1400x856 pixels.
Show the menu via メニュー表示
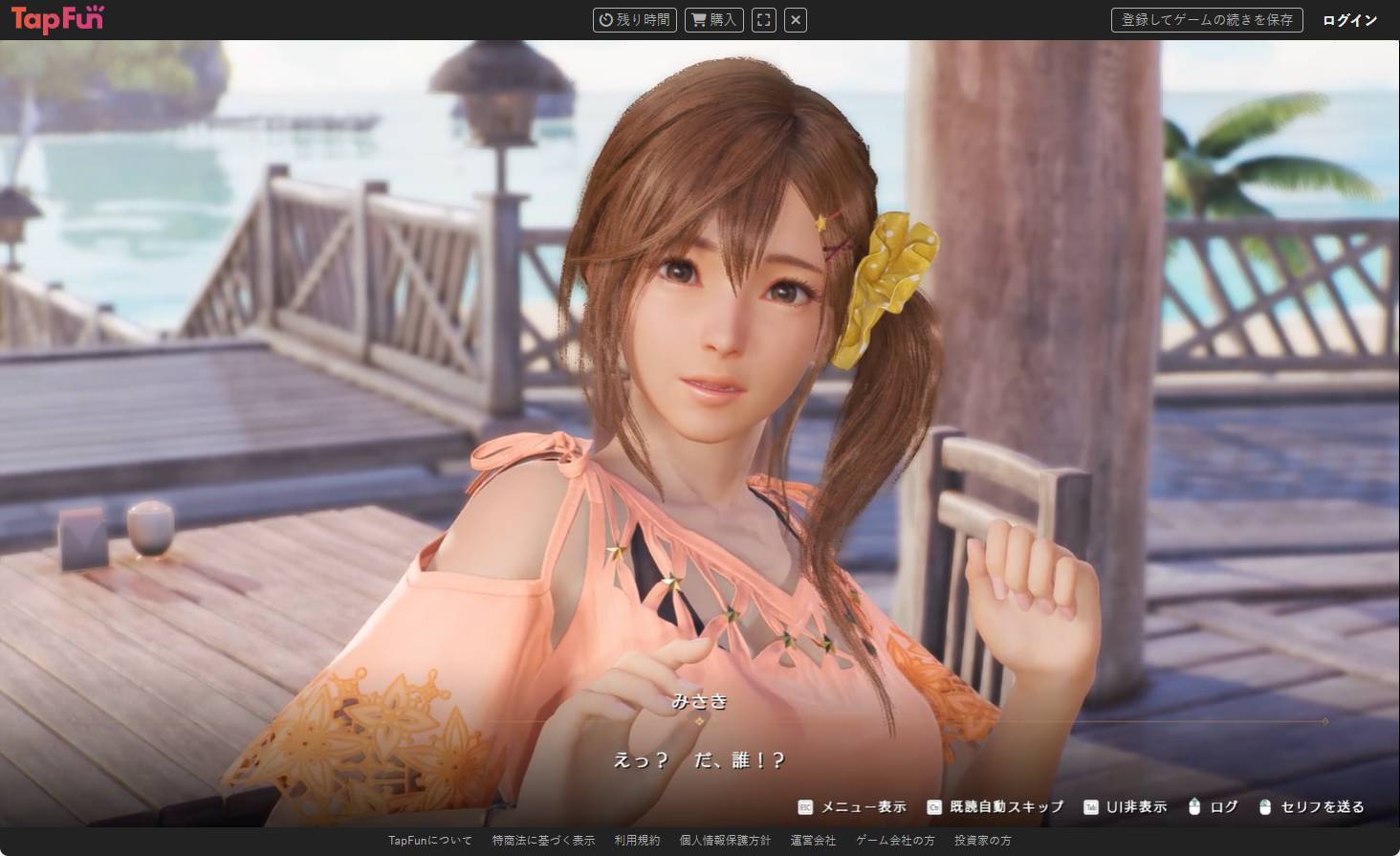852,807
